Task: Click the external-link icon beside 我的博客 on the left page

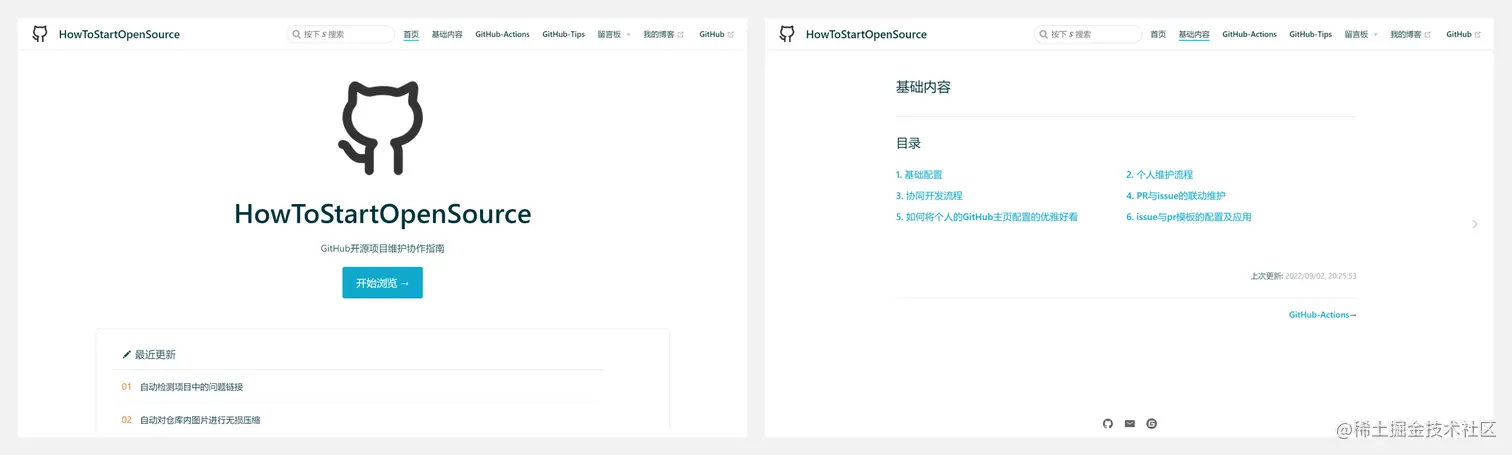Action: pos(681,34)
